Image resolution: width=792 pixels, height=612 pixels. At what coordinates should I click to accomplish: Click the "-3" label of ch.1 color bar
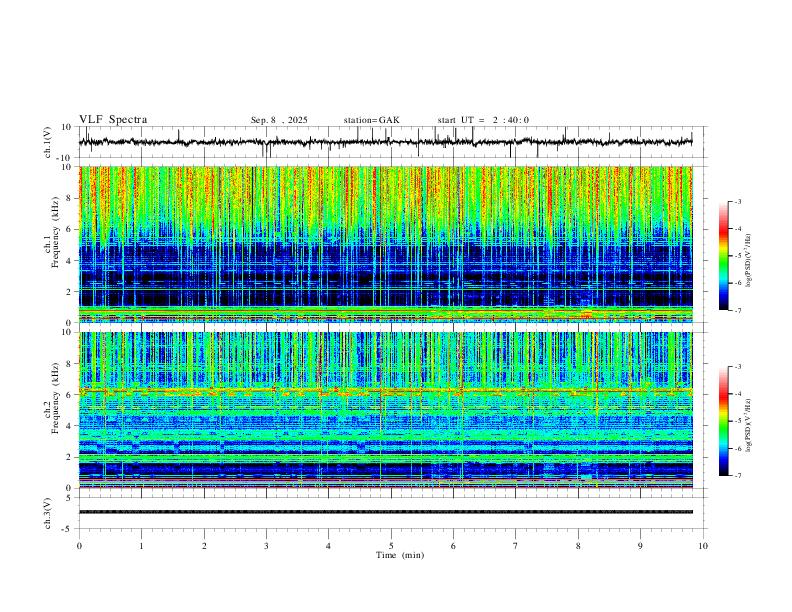[x=737, y=201]
